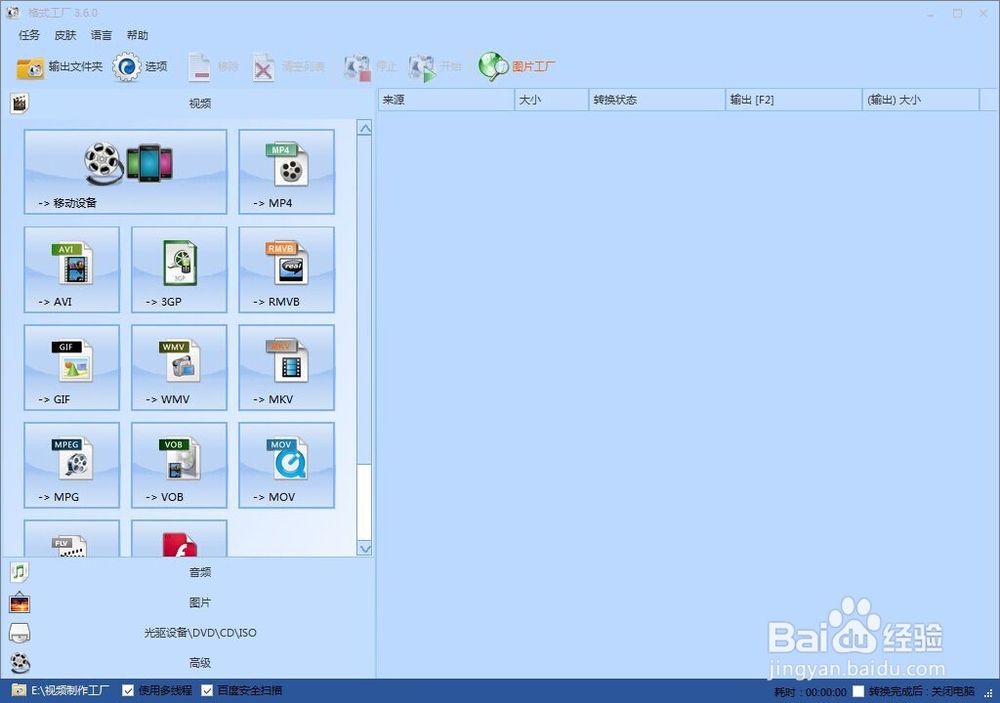1000x703 pixels.
Task: Click the scroll down arrow in format list
Action: click(x=365, y=549)
